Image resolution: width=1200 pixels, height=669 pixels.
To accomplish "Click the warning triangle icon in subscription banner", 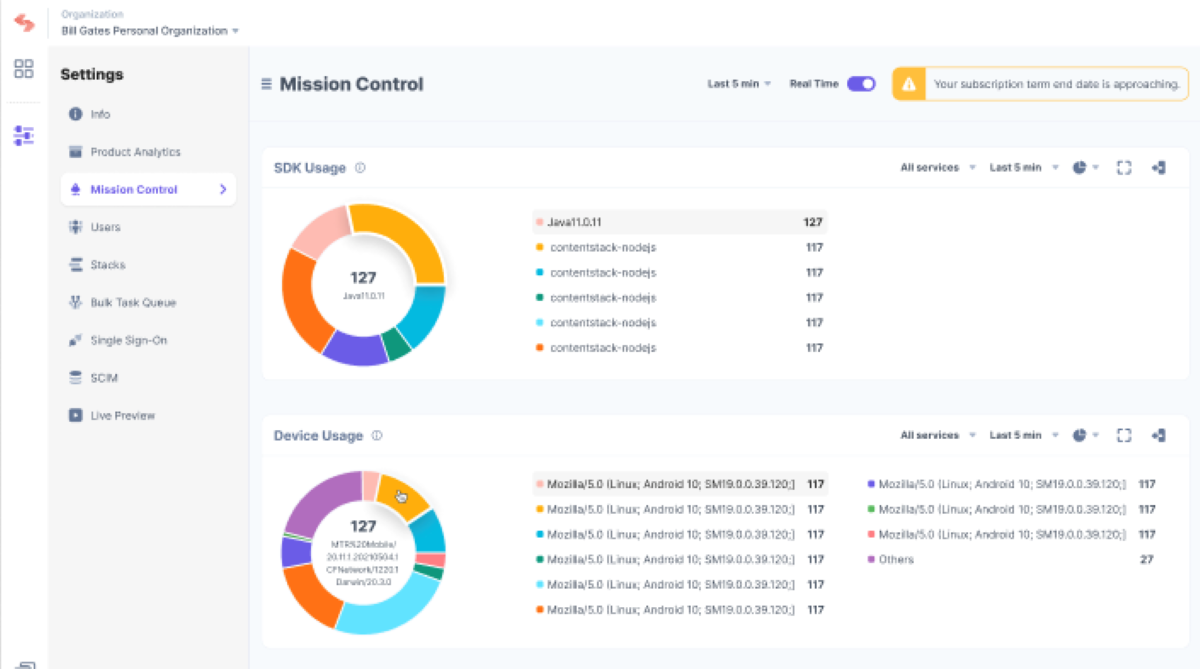I will click(908, 84).
